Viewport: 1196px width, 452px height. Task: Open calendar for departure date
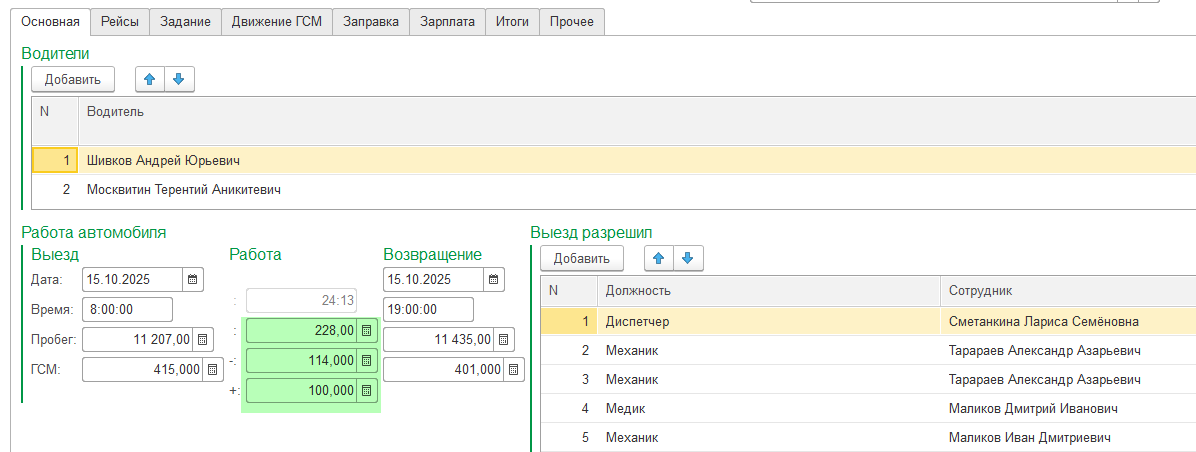pyautogui.click(x=194, y=279)
